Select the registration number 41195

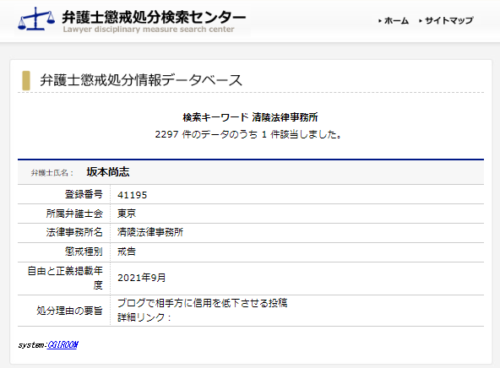132,195
